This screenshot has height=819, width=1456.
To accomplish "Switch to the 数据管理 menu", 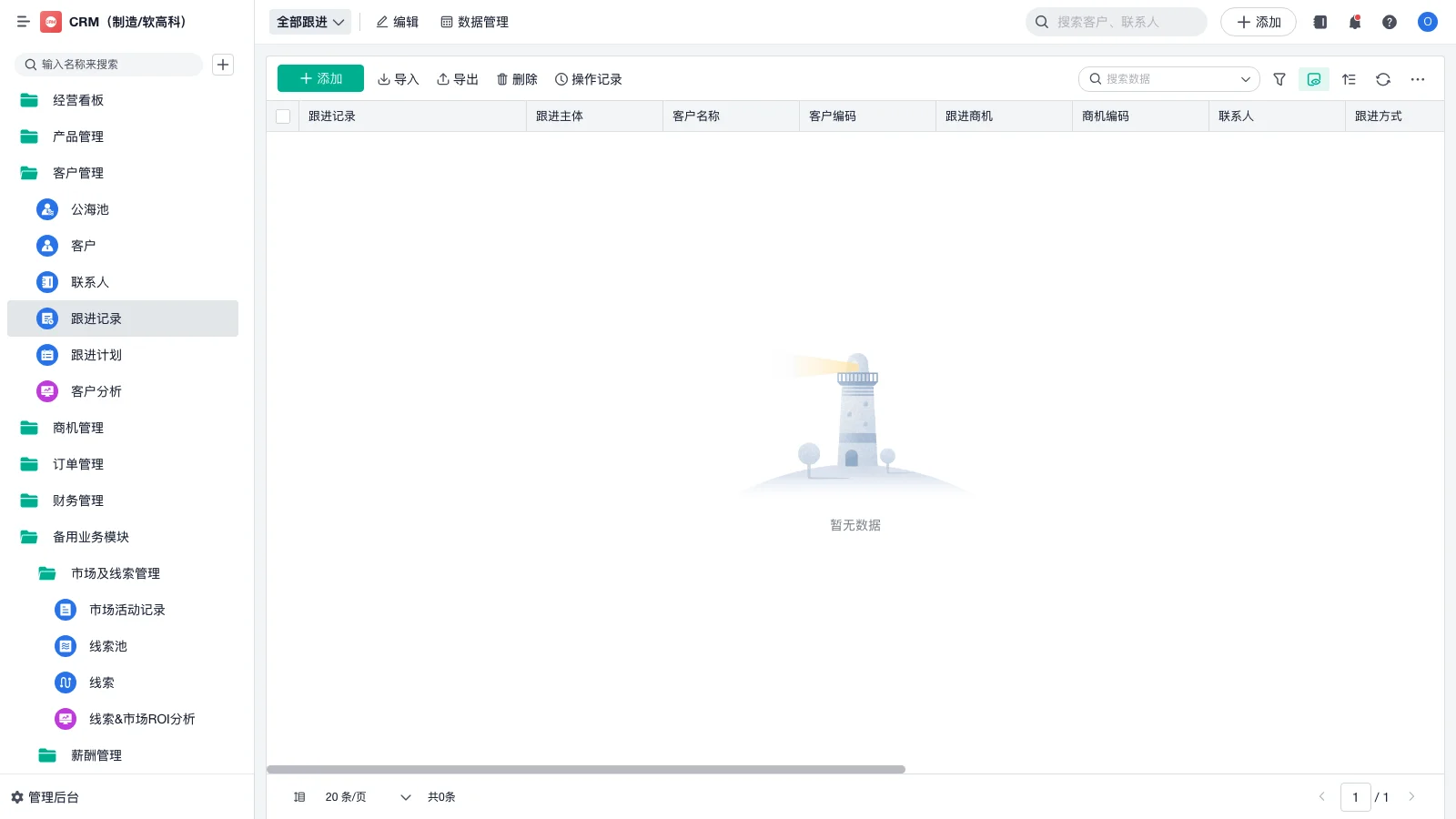I will click(x=475, y=22).
